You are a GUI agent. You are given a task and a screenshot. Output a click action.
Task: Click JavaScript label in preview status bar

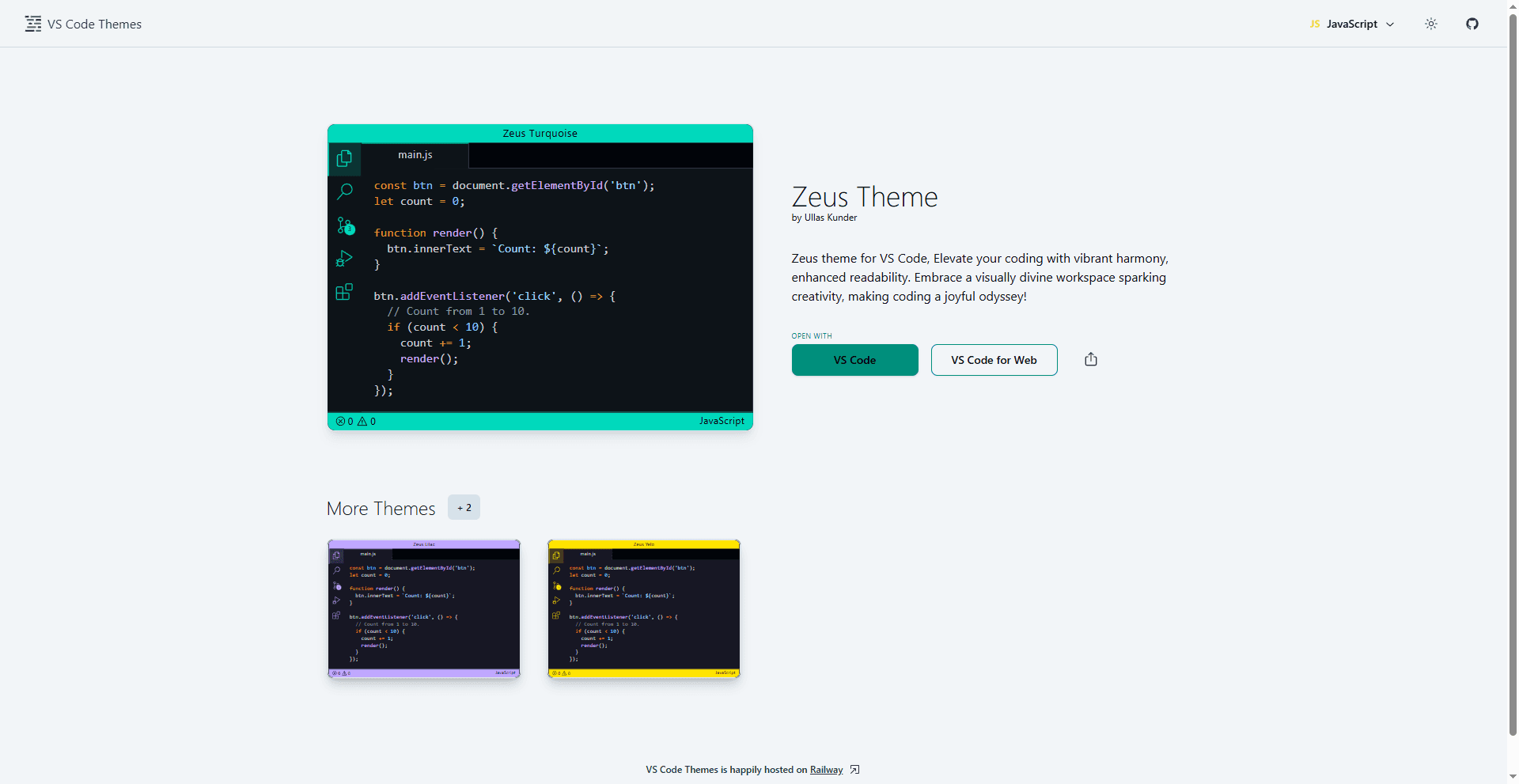coord(722,421)
